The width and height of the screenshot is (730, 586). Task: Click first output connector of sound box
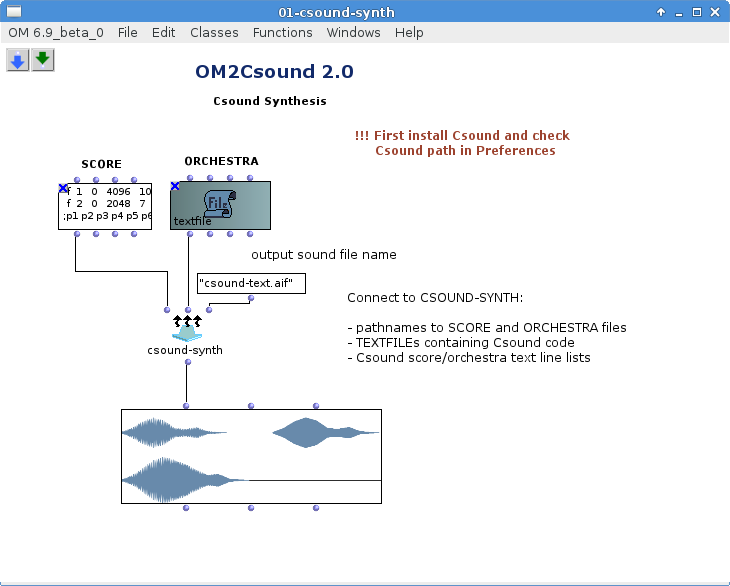[186, 508]
